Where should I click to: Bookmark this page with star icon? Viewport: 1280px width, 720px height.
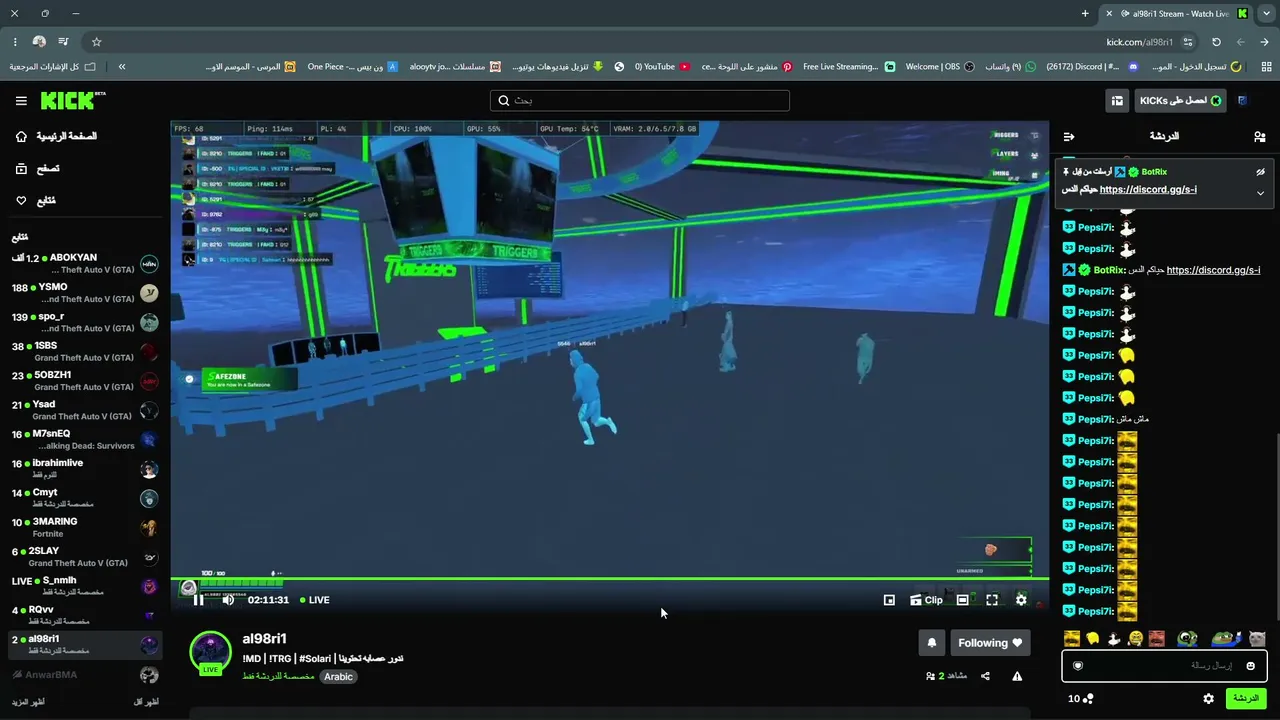point(96,42)
